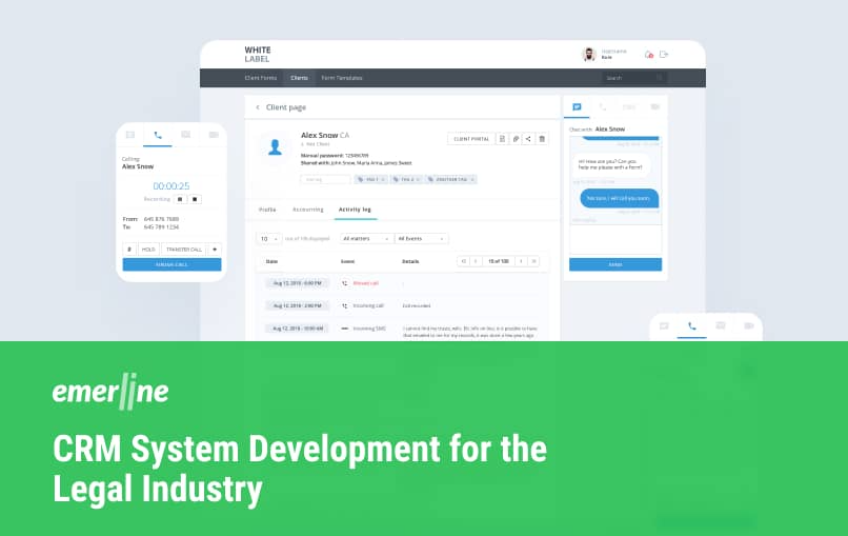
Task: Open the All matters dropdown
Action: (366, 239)
